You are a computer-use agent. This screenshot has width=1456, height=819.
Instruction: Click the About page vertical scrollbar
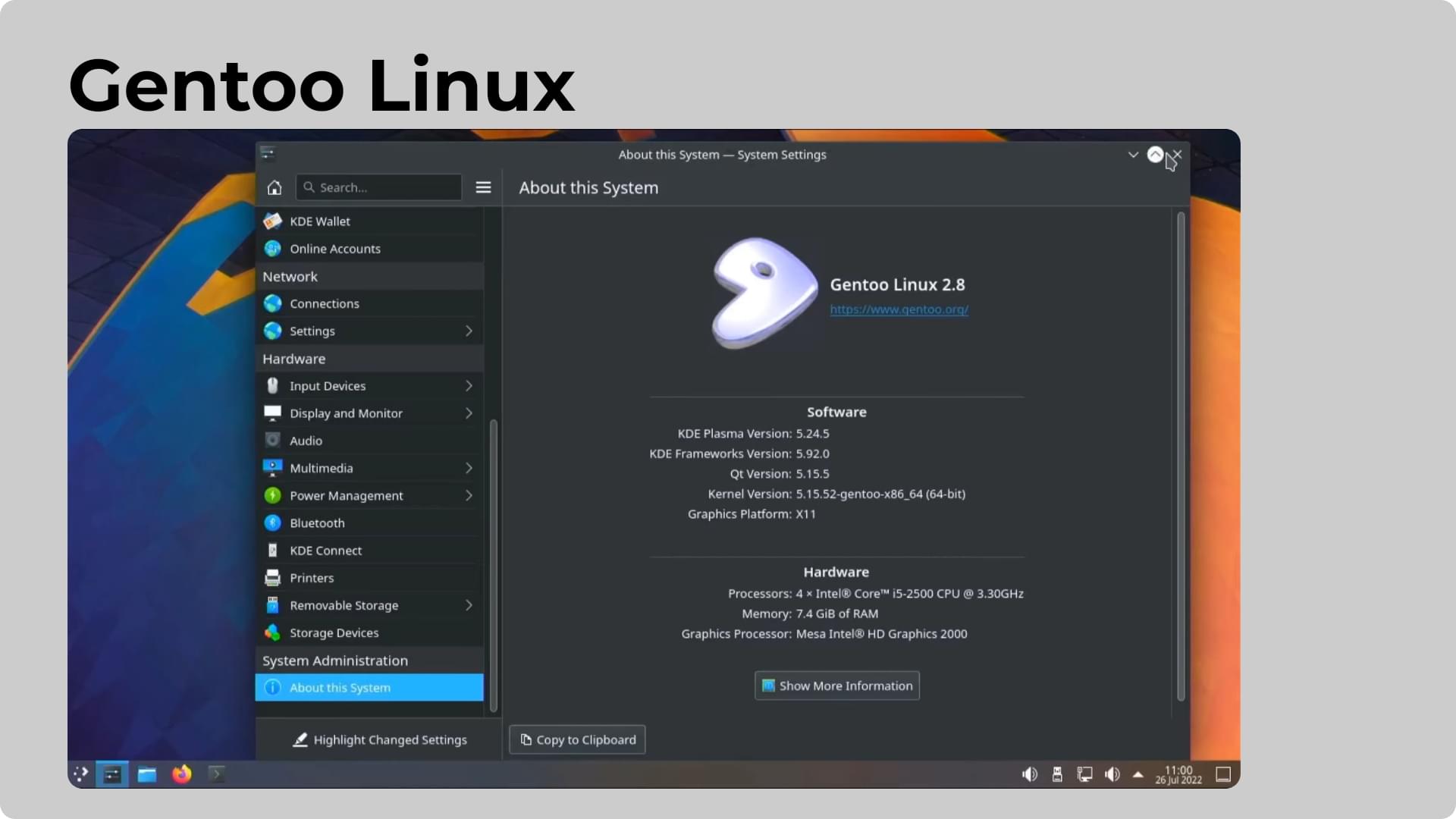pyautogui.click(x=1181, y=457)
